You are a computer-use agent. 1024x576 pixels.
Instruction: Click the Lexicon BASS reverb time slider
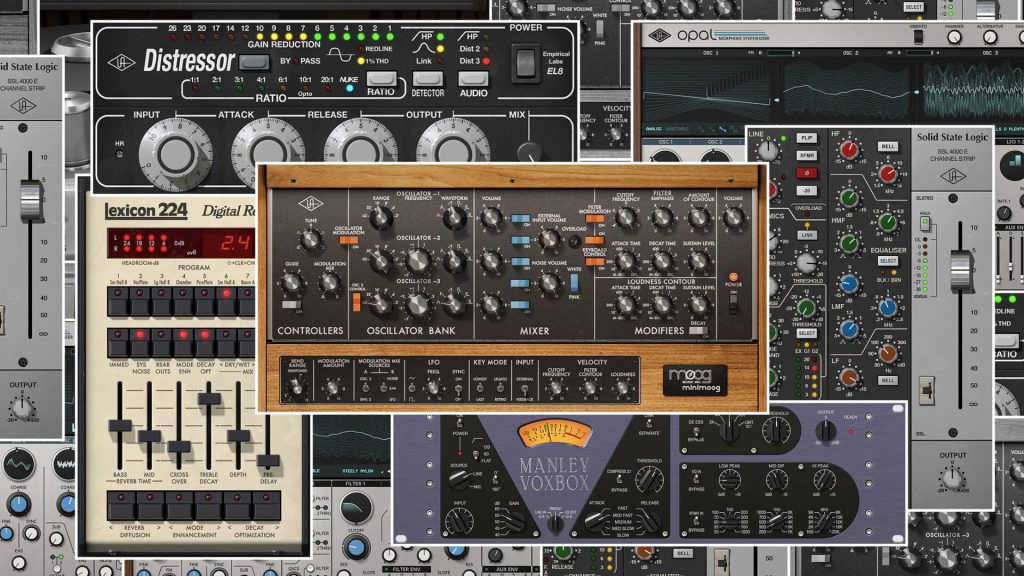pos(120,425)
